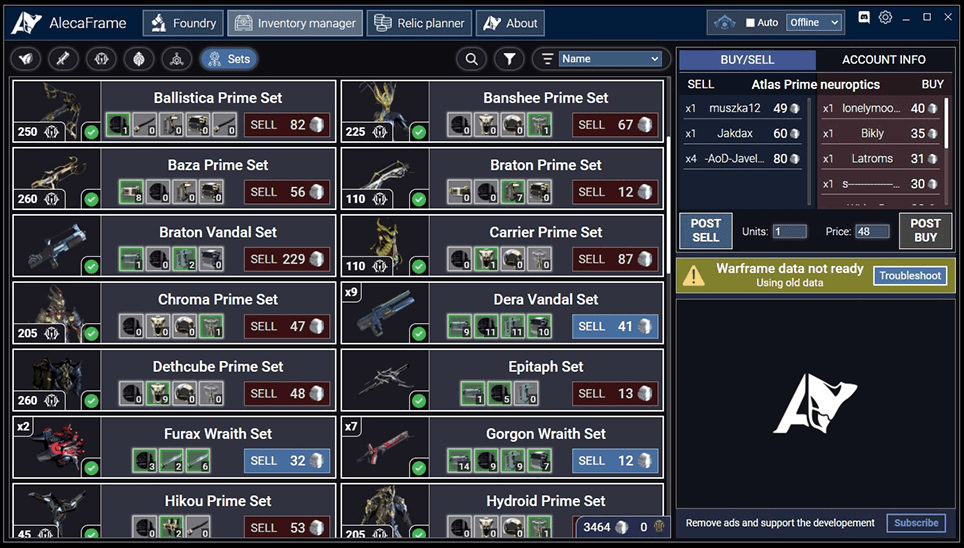Click the last part icon of Banshee Prime Set
The image size is (964, 548).
(x=539, y=125)
